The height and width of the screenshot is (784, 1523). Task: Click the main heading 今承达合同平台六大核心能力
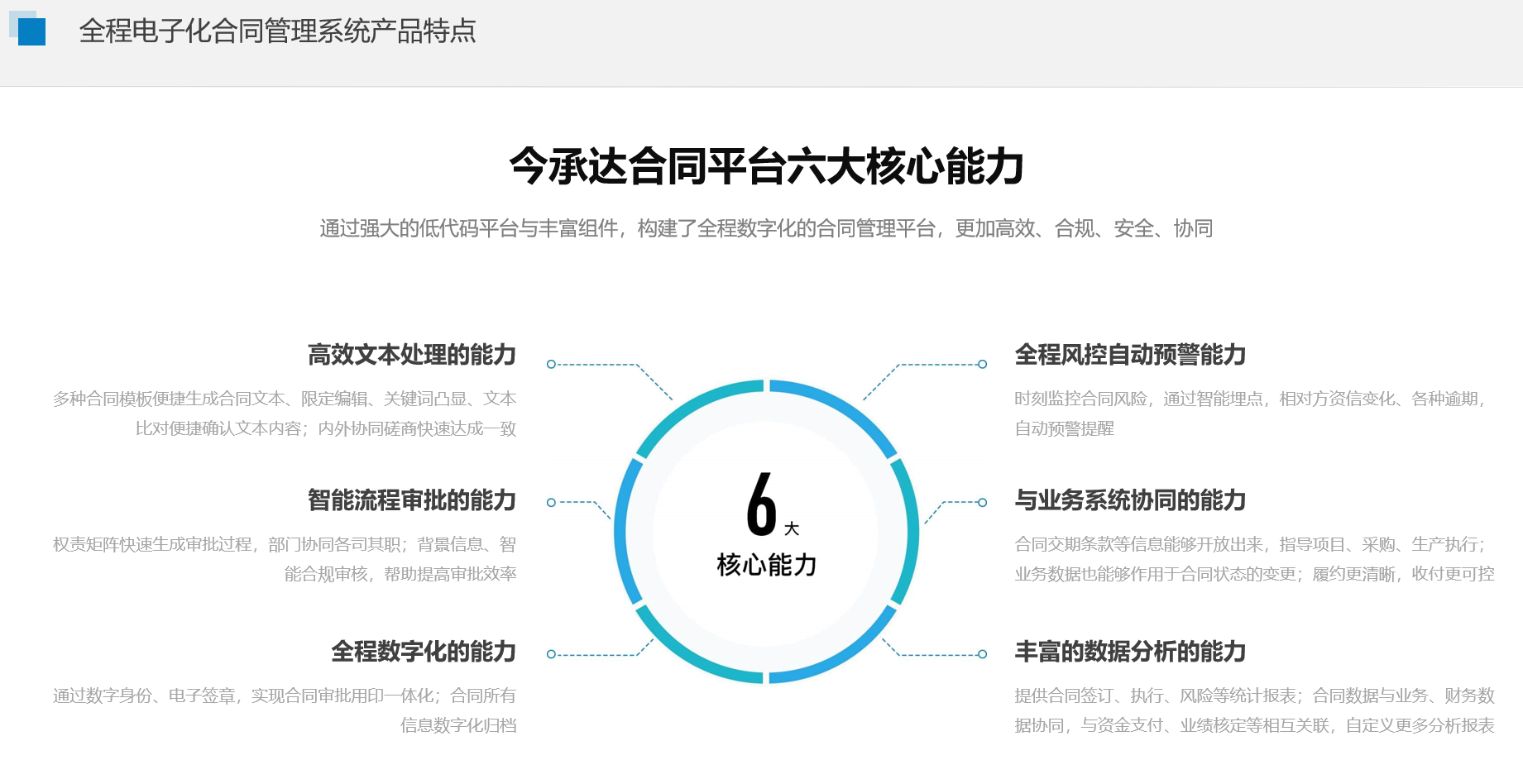tap(767, 166)
